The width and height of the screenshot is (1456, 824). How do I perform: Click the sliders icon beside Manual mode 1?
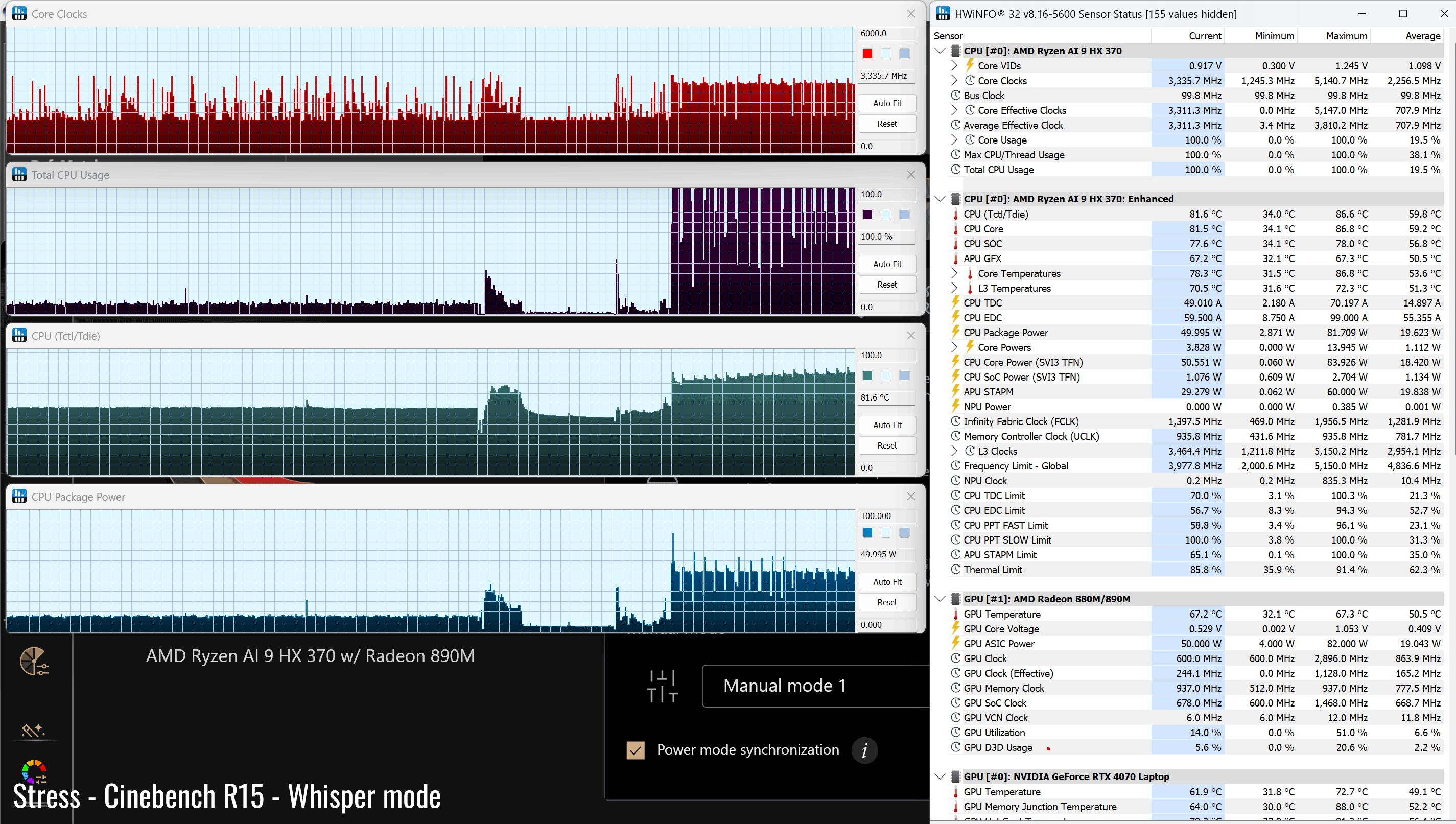click(662, 686)
